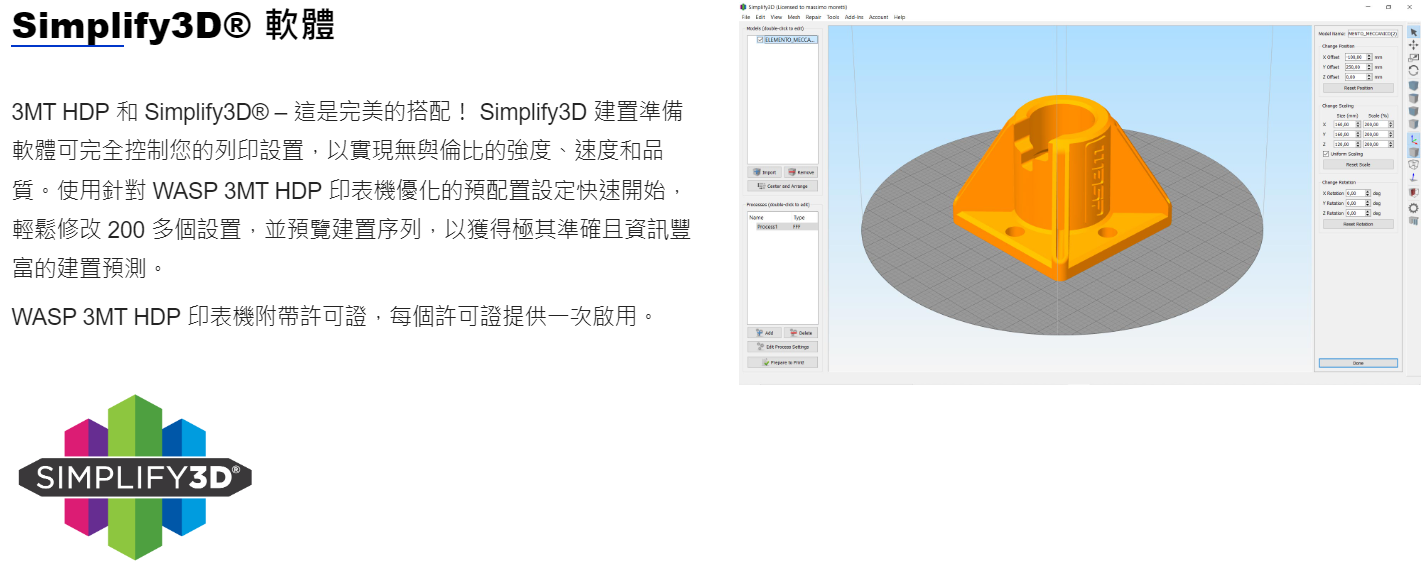This screenshot has height=566, width=1428.
Task: Click the Delete process button
Action: [x=800, y=332]
